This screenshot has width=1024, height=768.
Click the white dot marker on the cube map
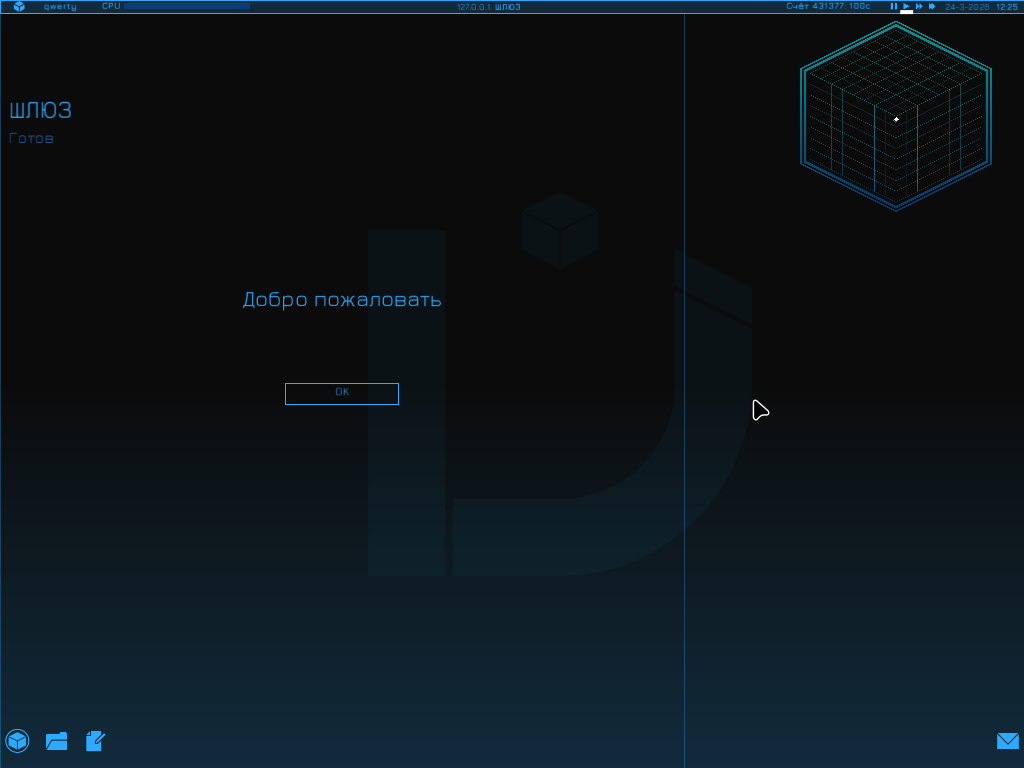896,120
